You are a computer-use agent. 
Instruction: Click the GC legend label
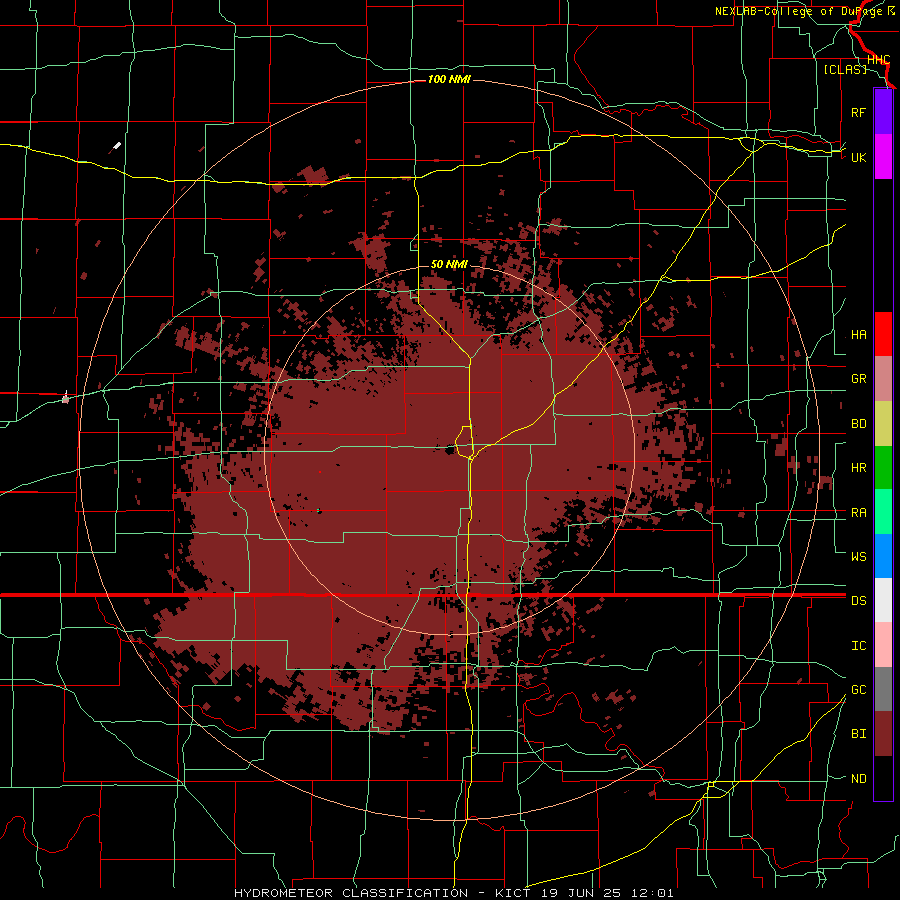click(858, 690)
